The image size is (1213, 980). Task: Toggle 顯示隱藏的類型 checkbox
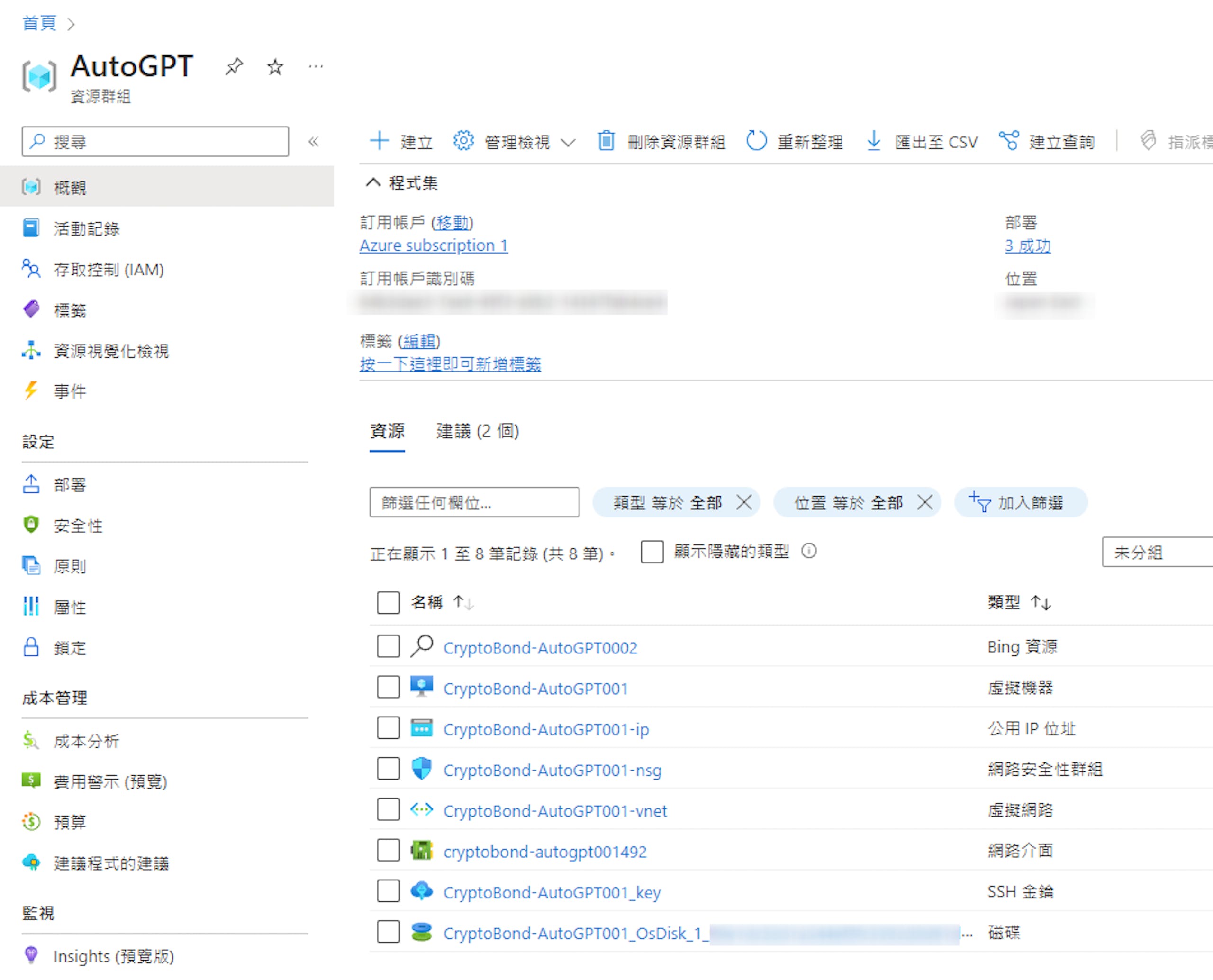coord(652,552)
